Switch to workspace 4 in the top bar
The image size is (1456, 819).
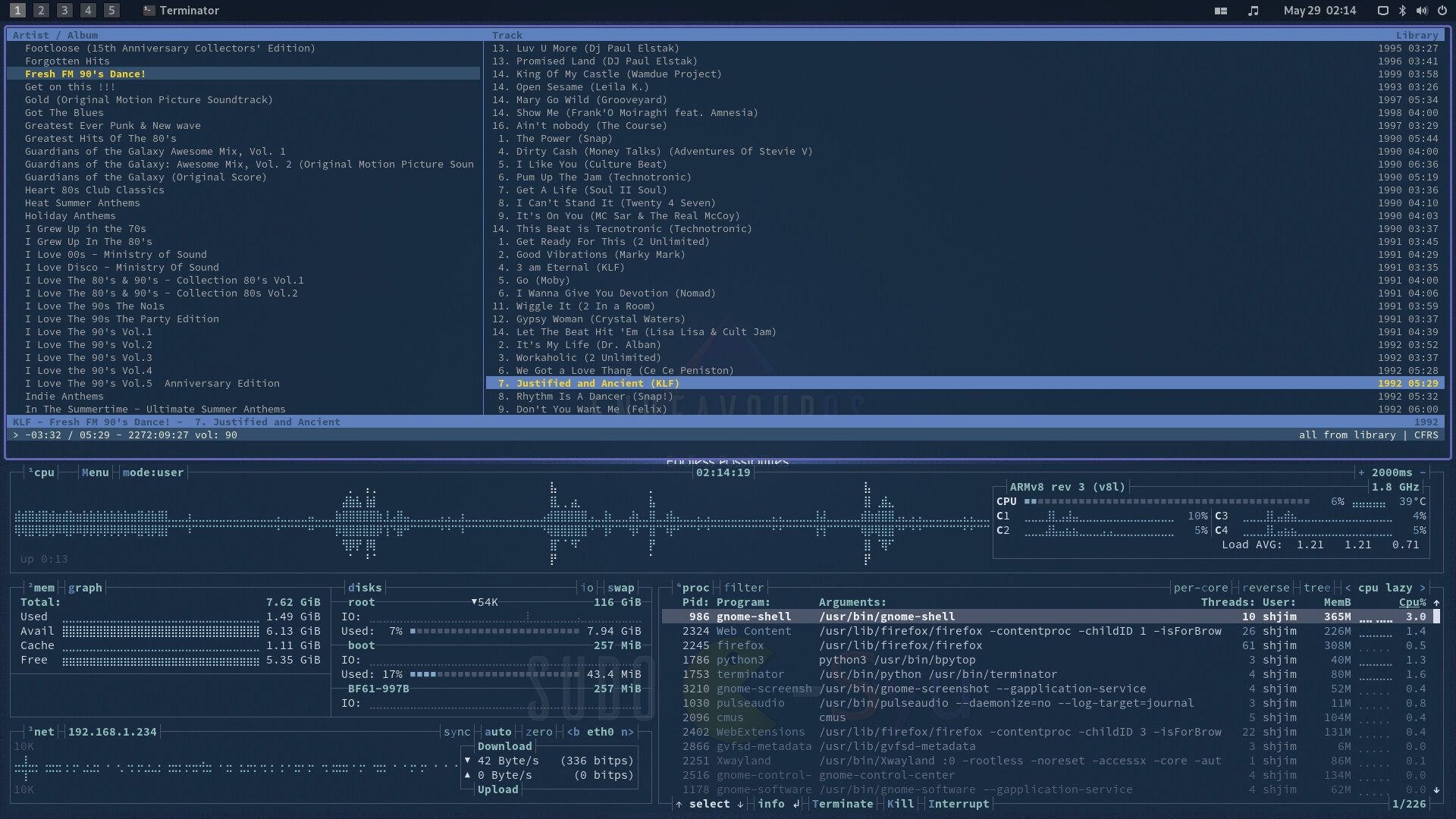click(x=88, y=11)
